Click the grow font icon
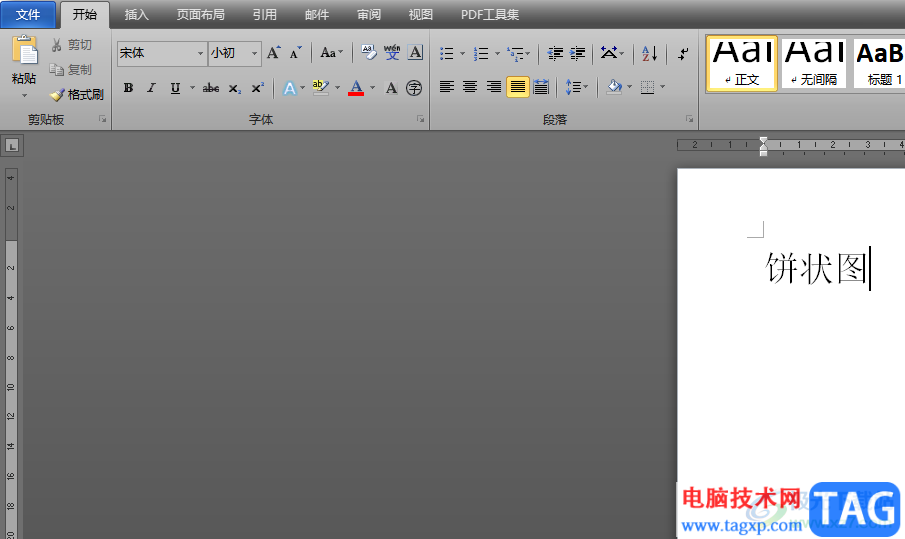 (x=274, y=53)
